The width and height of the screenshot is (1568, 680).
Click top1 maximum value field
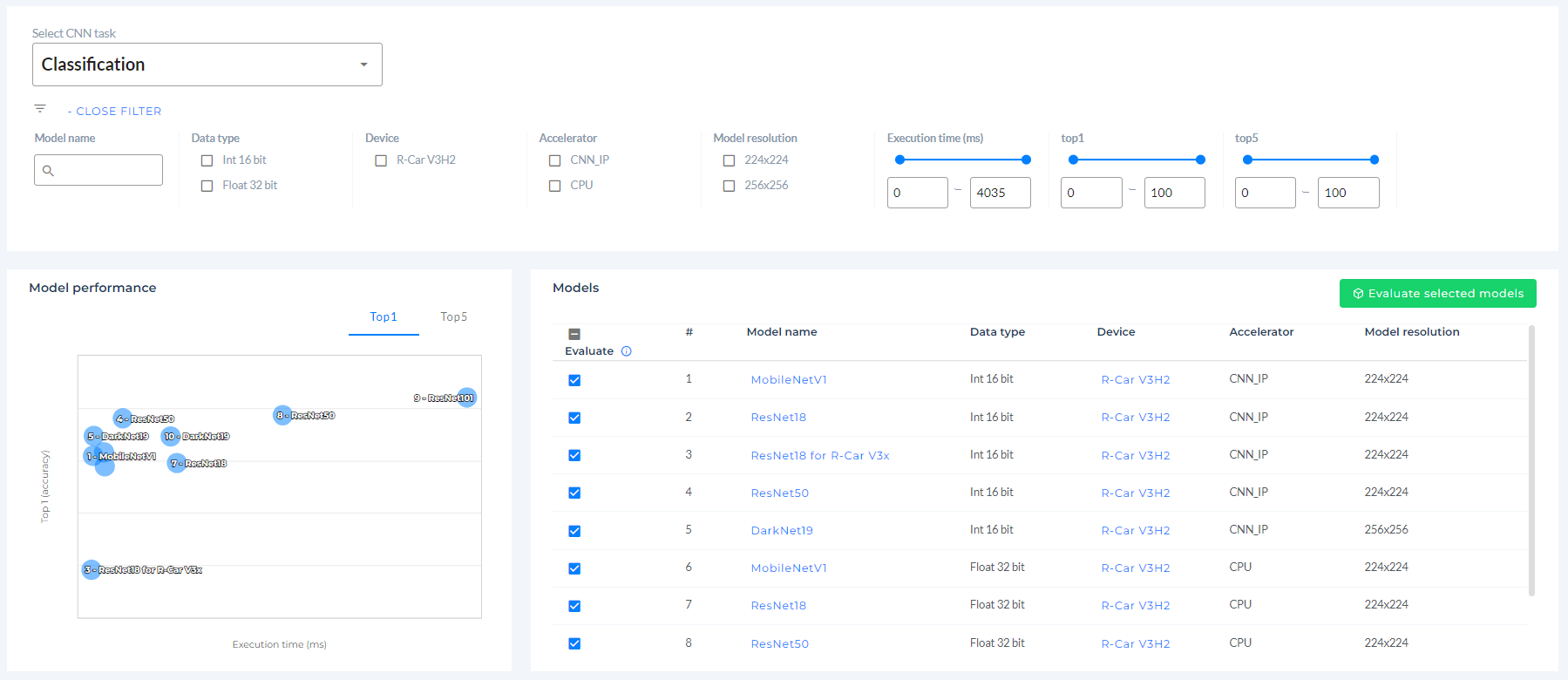(1174, 193)
